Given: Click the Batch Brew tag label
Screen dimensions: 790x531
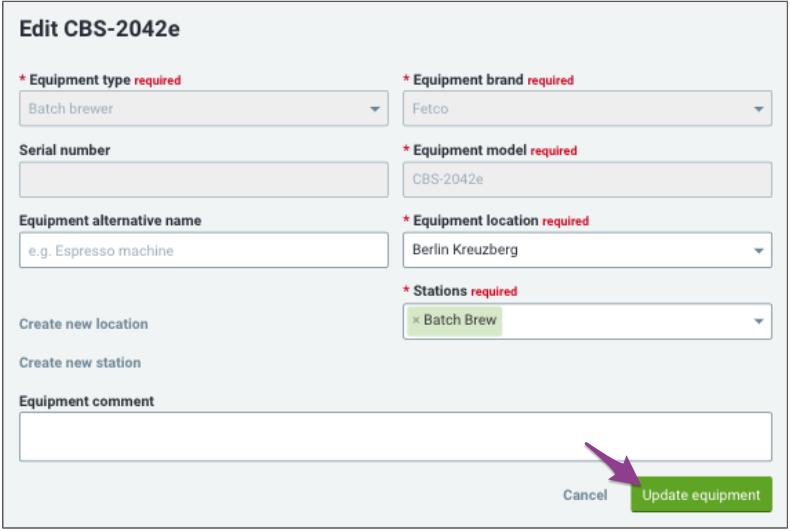Looking at the screenshot, I should 460,320.
